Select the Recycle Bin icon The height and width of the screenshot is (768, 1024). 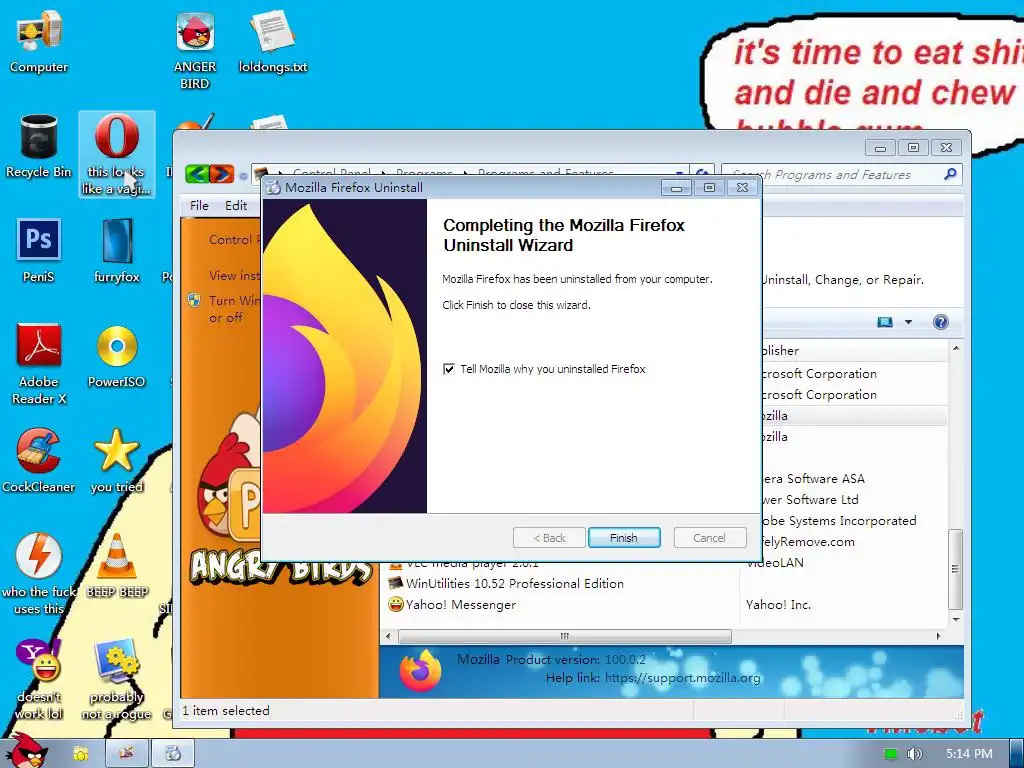click(x=39, y=147)
